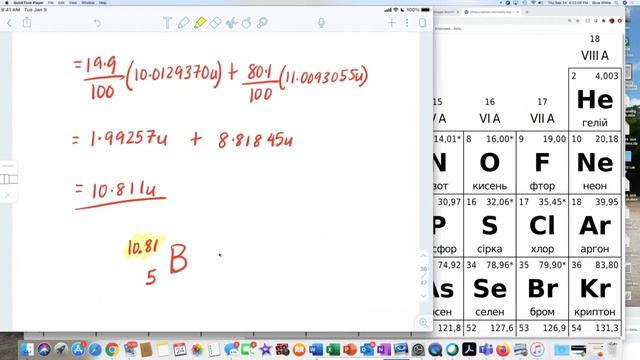Viewport: 640px width, 360px height.
Task: Open the Edit menu in the menu bar
Action: (61, 2)
